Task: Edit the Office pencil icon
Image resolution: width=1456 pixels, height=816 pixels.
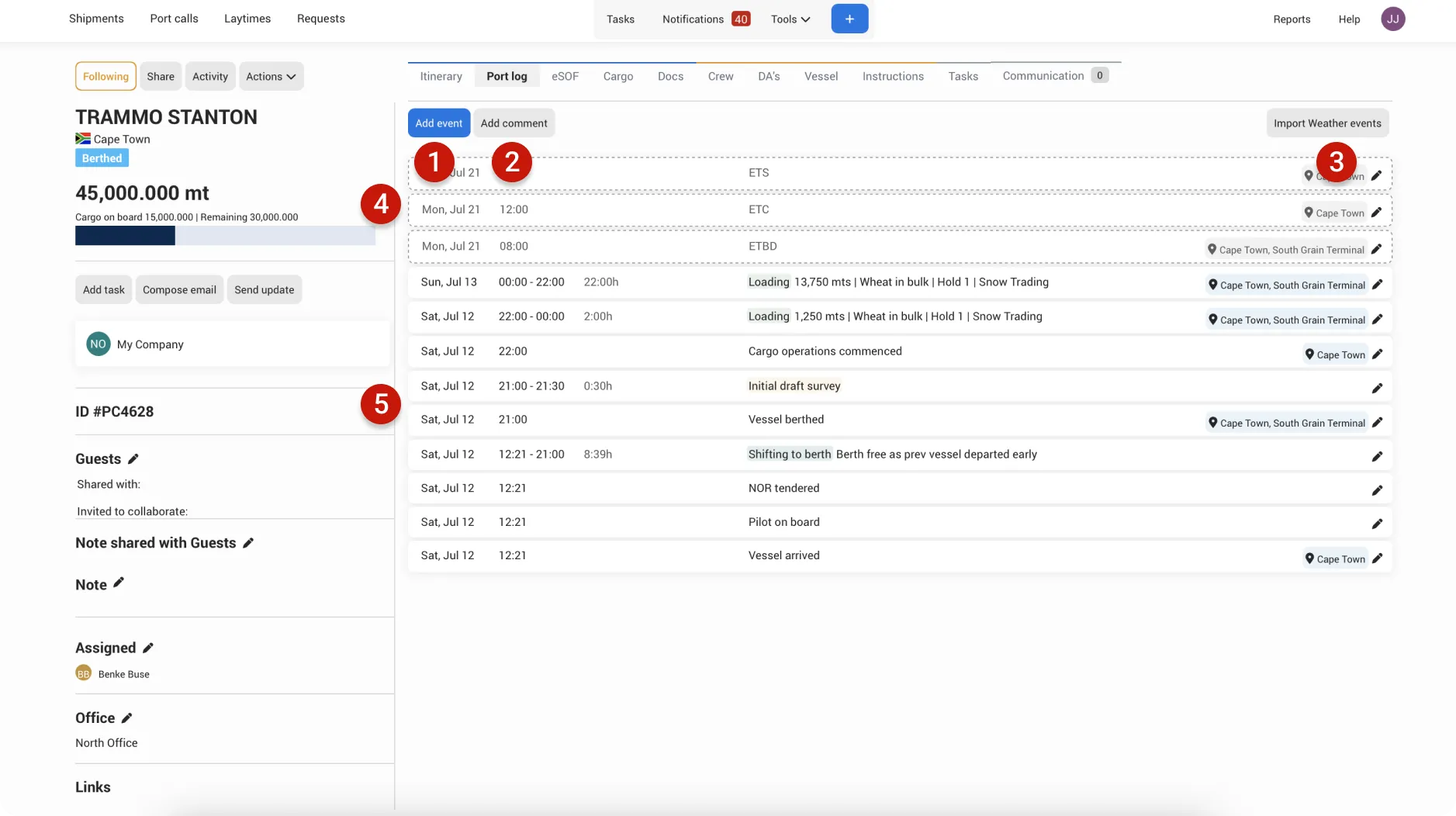Action: 127,717
